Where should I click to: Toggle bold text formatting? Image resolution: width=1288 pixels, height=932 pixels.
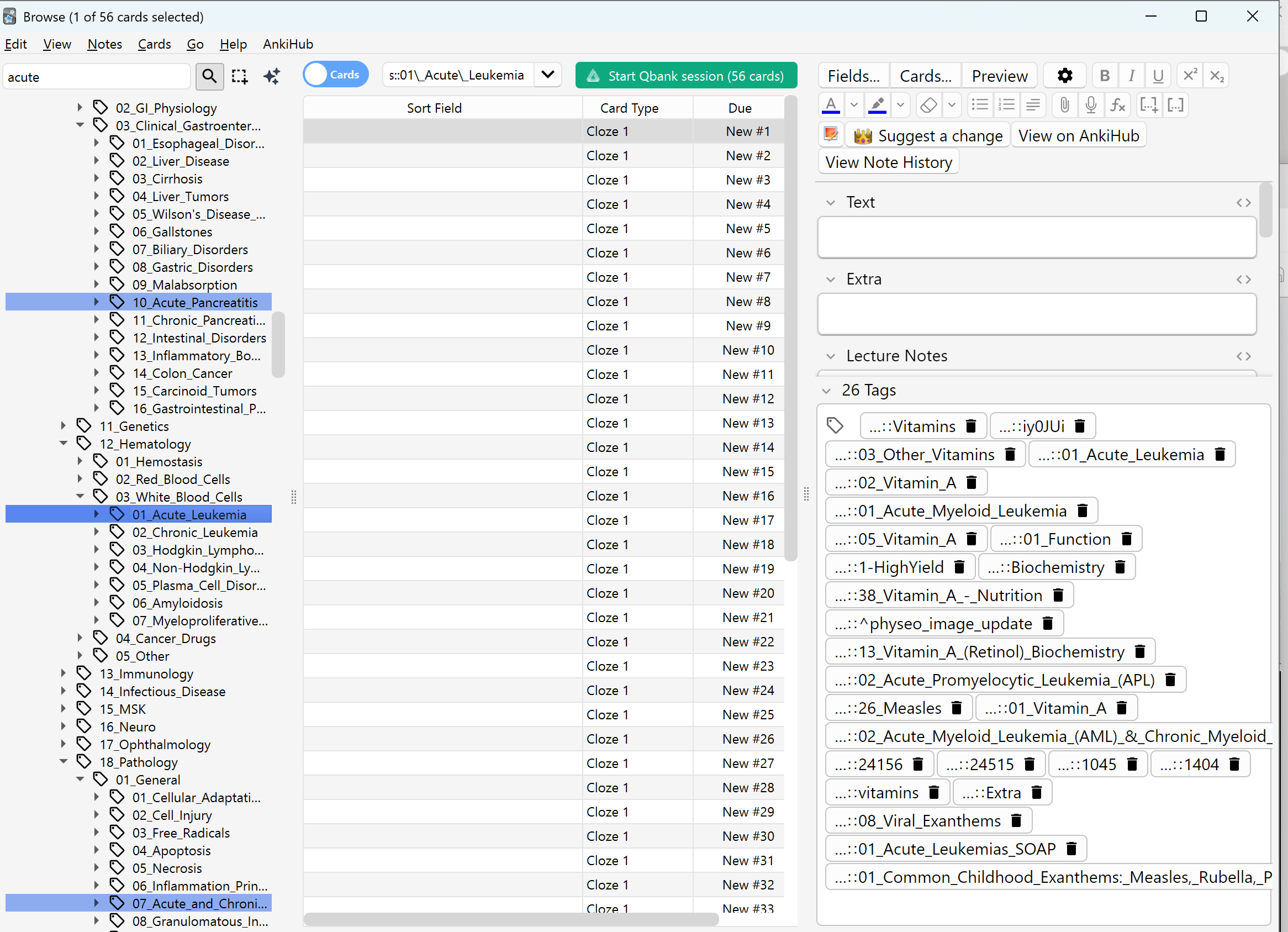(1105, 76)
